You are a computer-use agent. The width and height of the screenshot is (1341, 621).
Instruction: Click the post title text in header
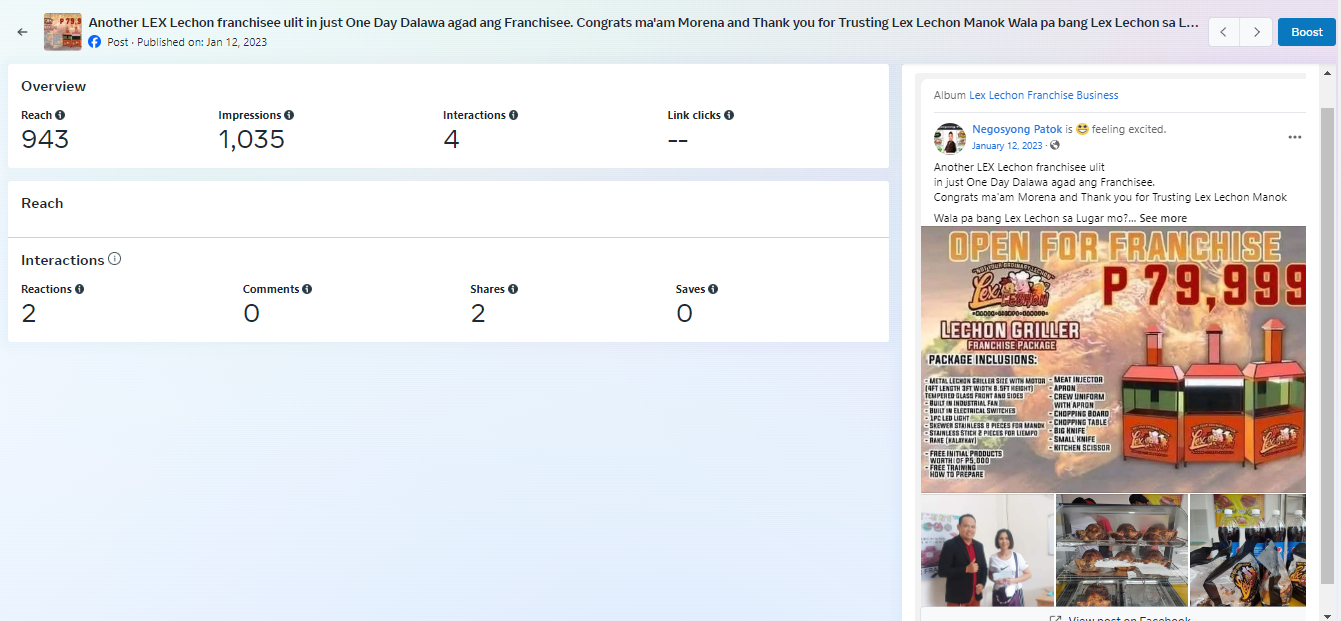(x=643, y=21)
